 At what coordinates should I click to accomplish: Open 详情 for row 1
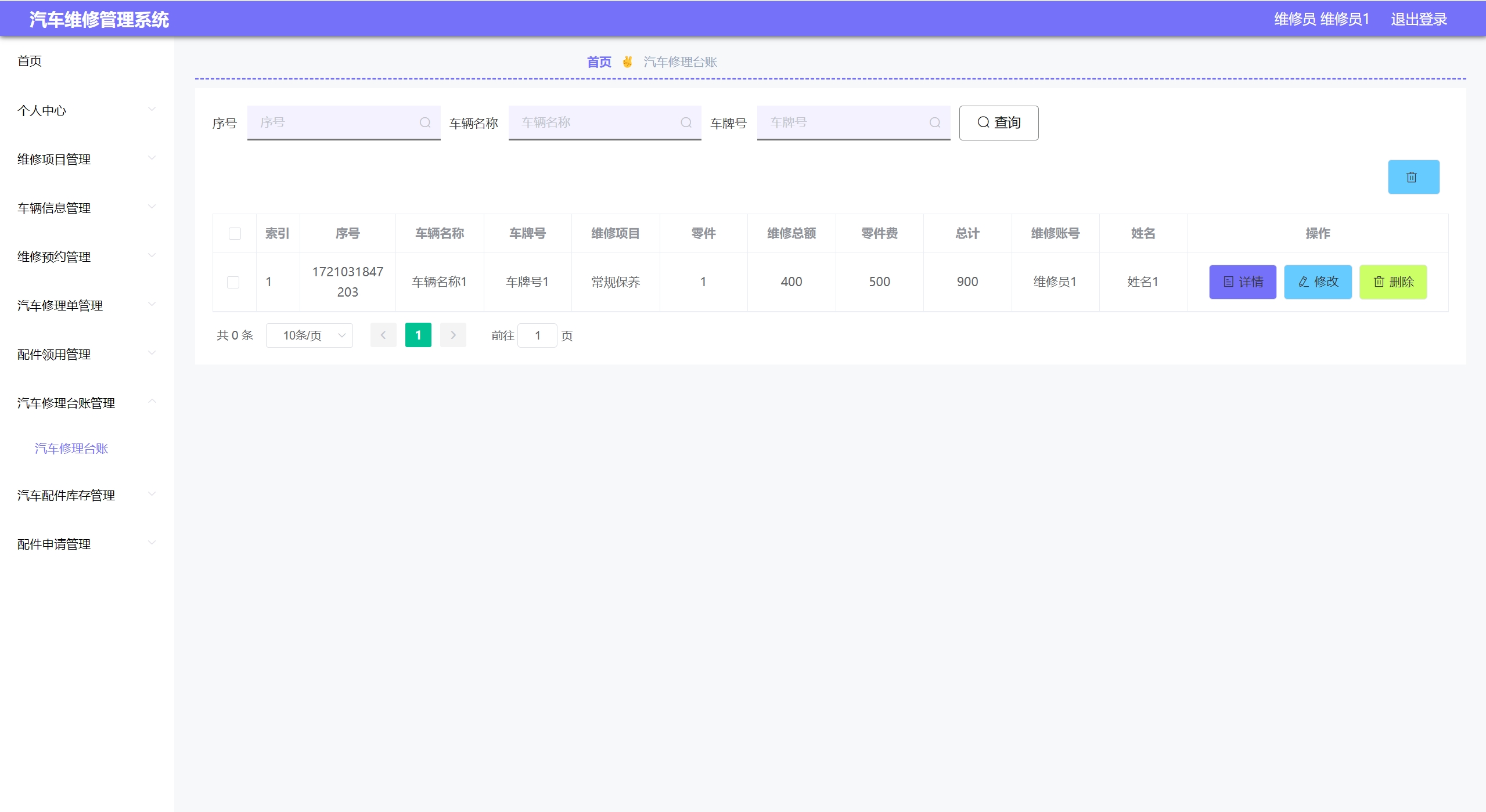pyautogui.click(x=1242, y=282)
